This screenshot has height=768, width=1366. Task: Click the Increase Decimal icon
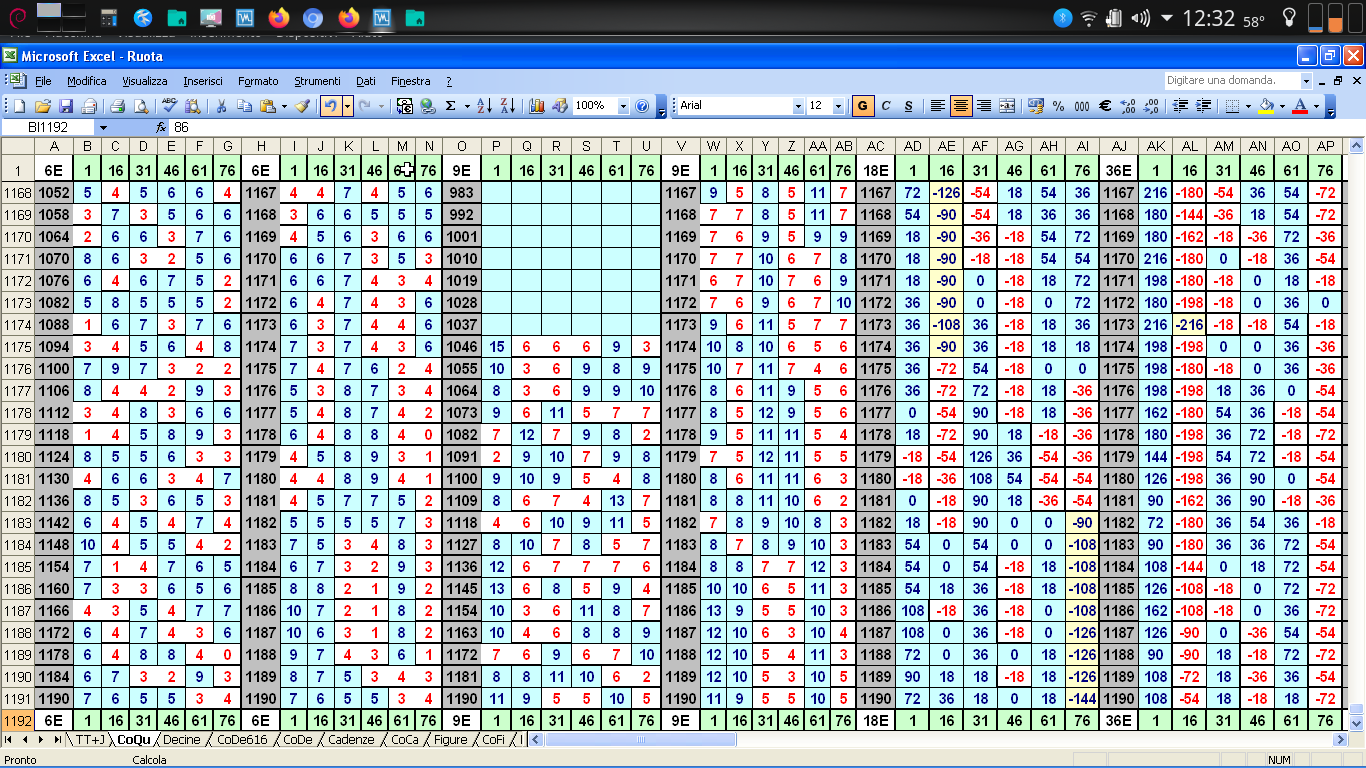tap(1129, 105)
